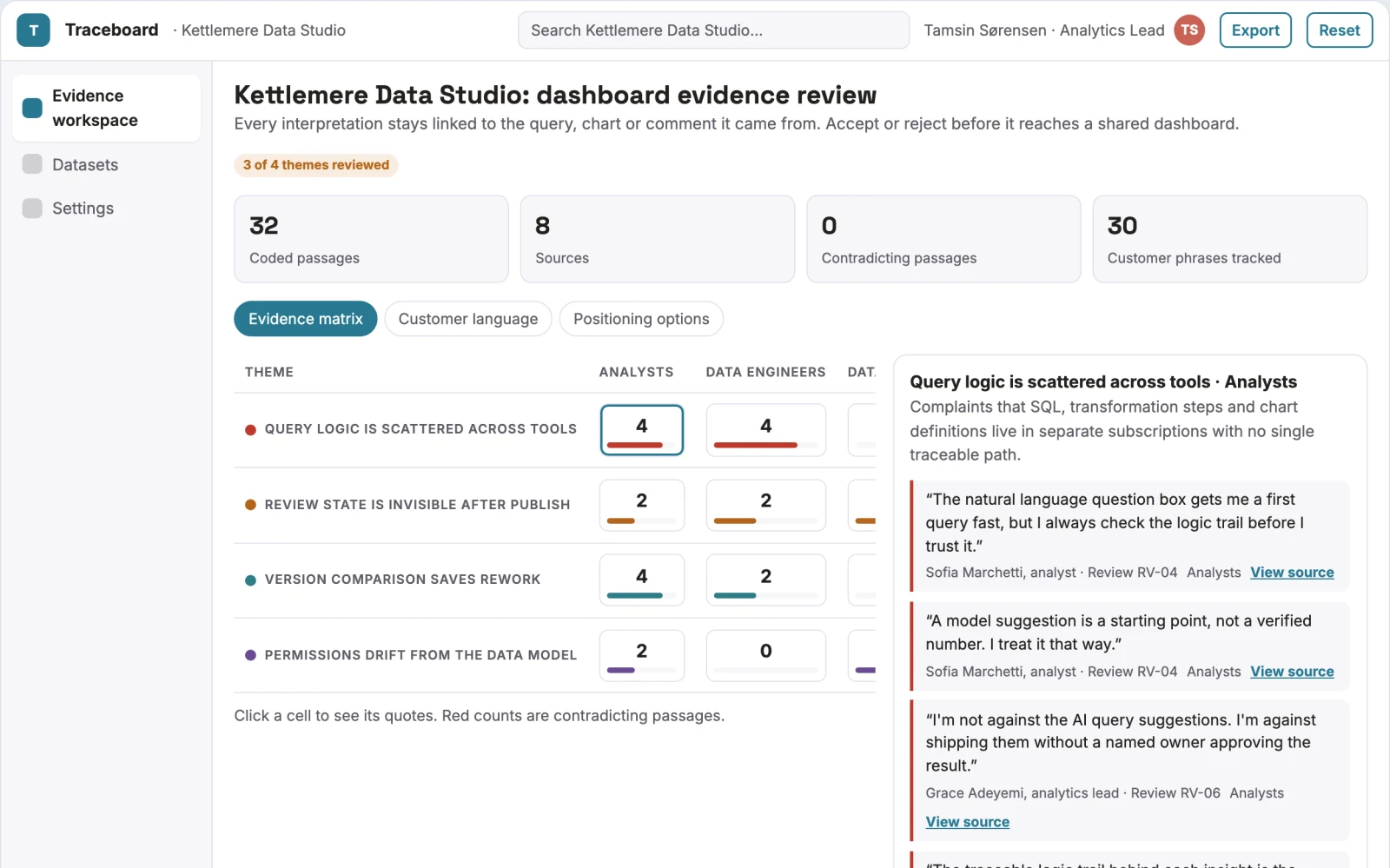Click the Traceboard T logo icon
Screen dimensions: 1390x868
[x=33, y=30]
